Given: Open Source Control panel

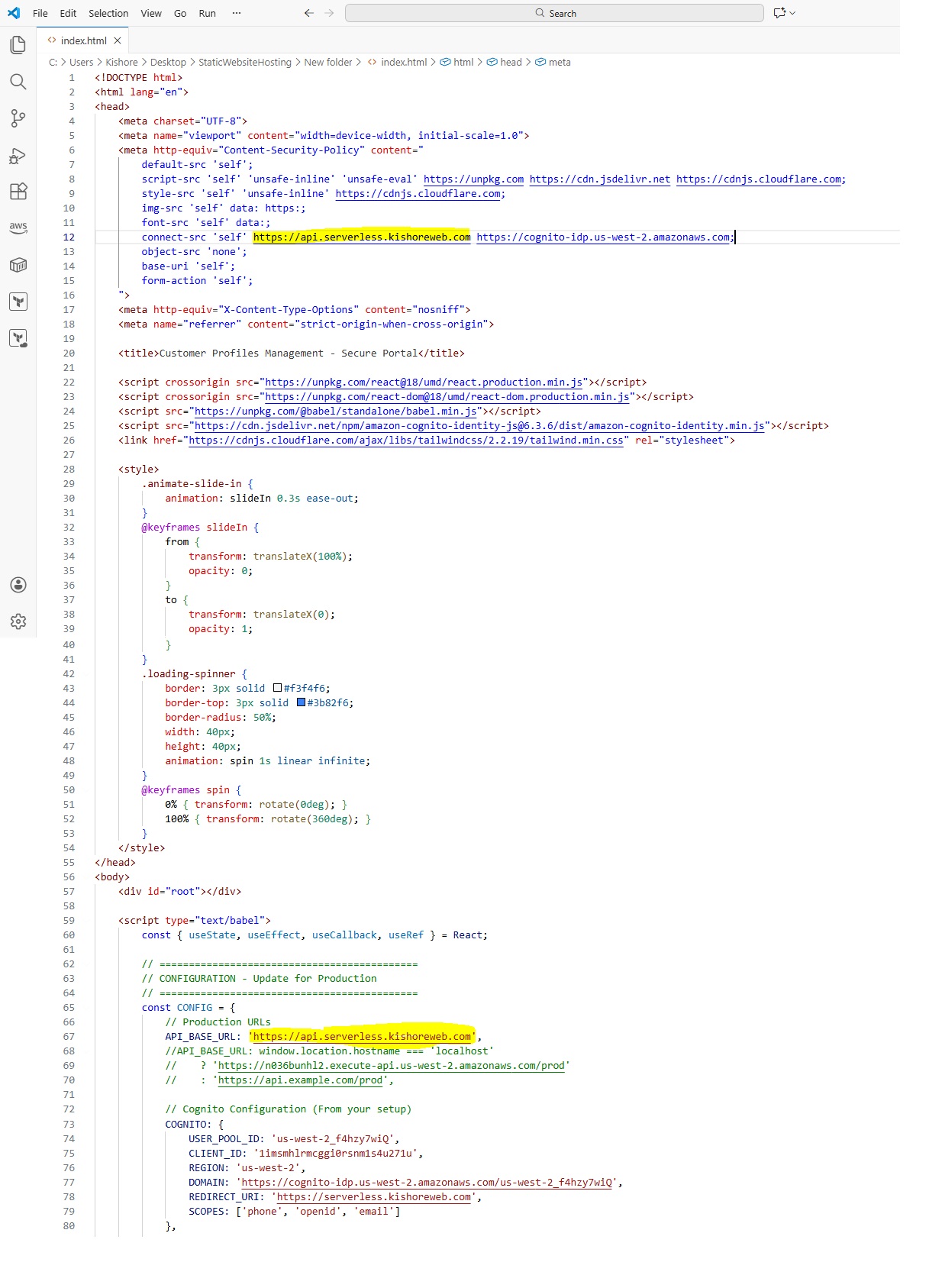Looking at the screenshot, I should tap(18, 118).
